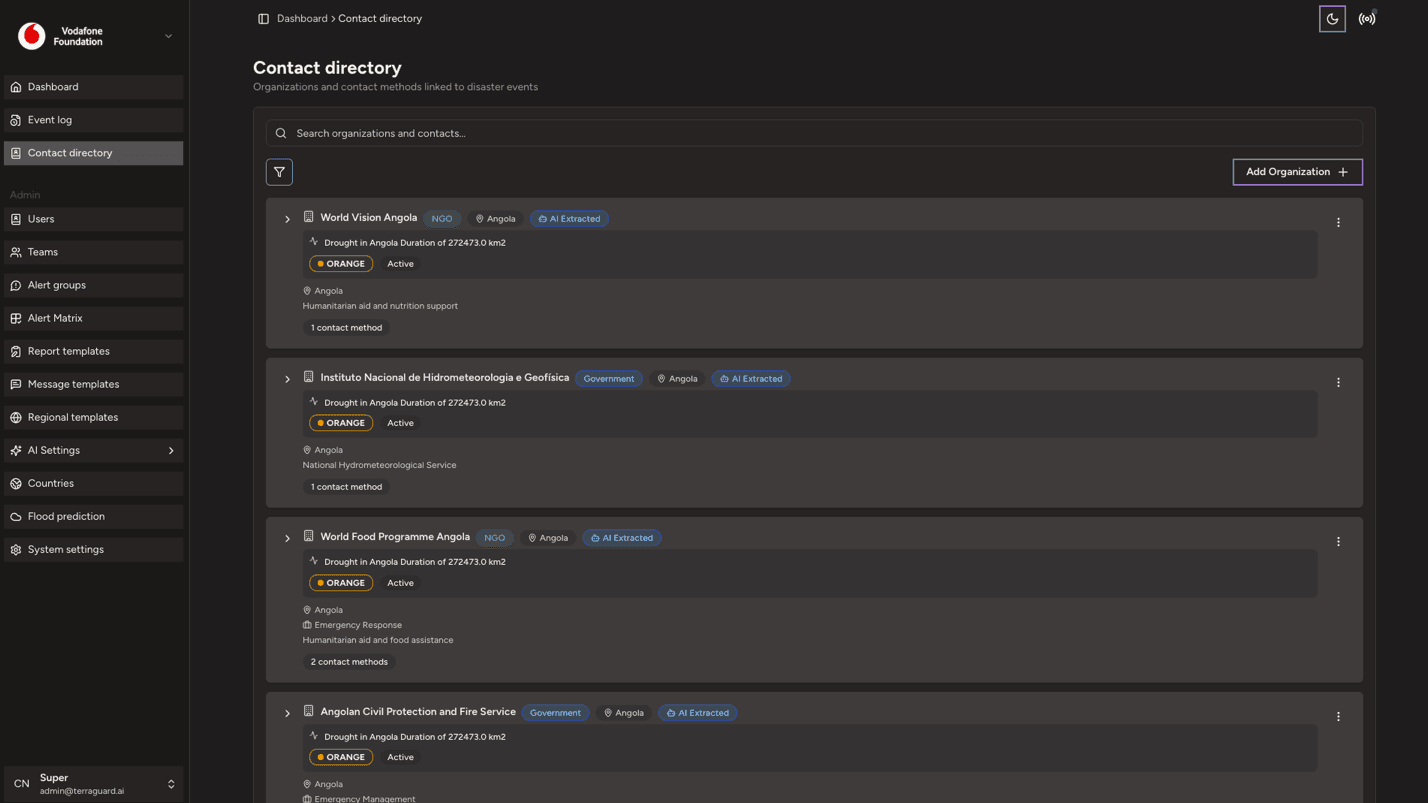Click the live broadcast signal icon
This screenshot has height=803, width=1428.
click(x=1367, y=19)
